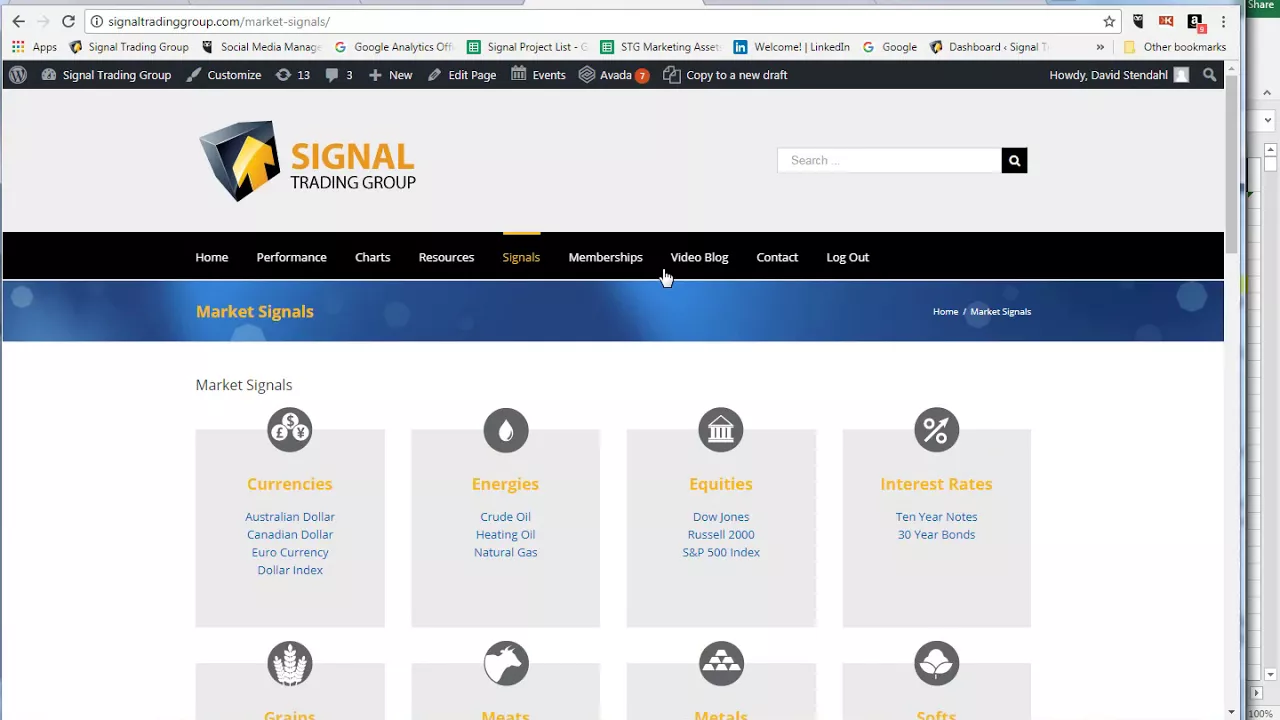This screenshot has width=1280, height=720.
Task: Select the Signals menu item
Action: click(x=521, y=257)
